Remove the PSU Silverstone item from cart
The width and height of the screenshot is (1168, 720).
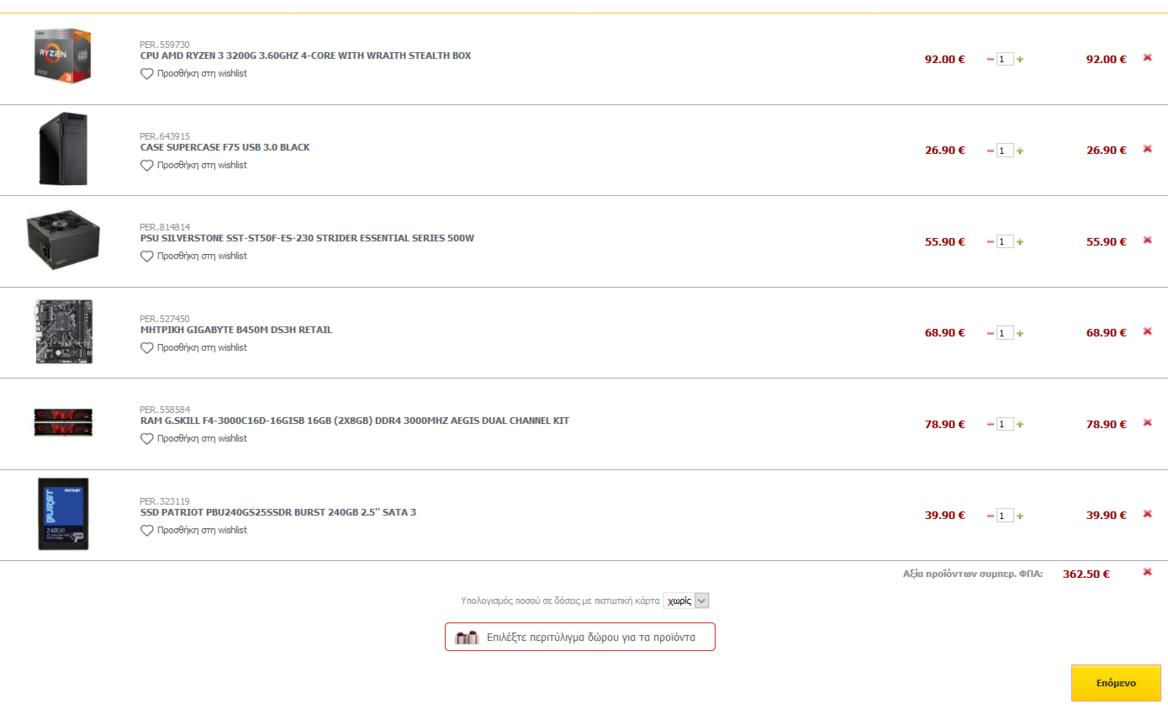(x=1147, y=240)
